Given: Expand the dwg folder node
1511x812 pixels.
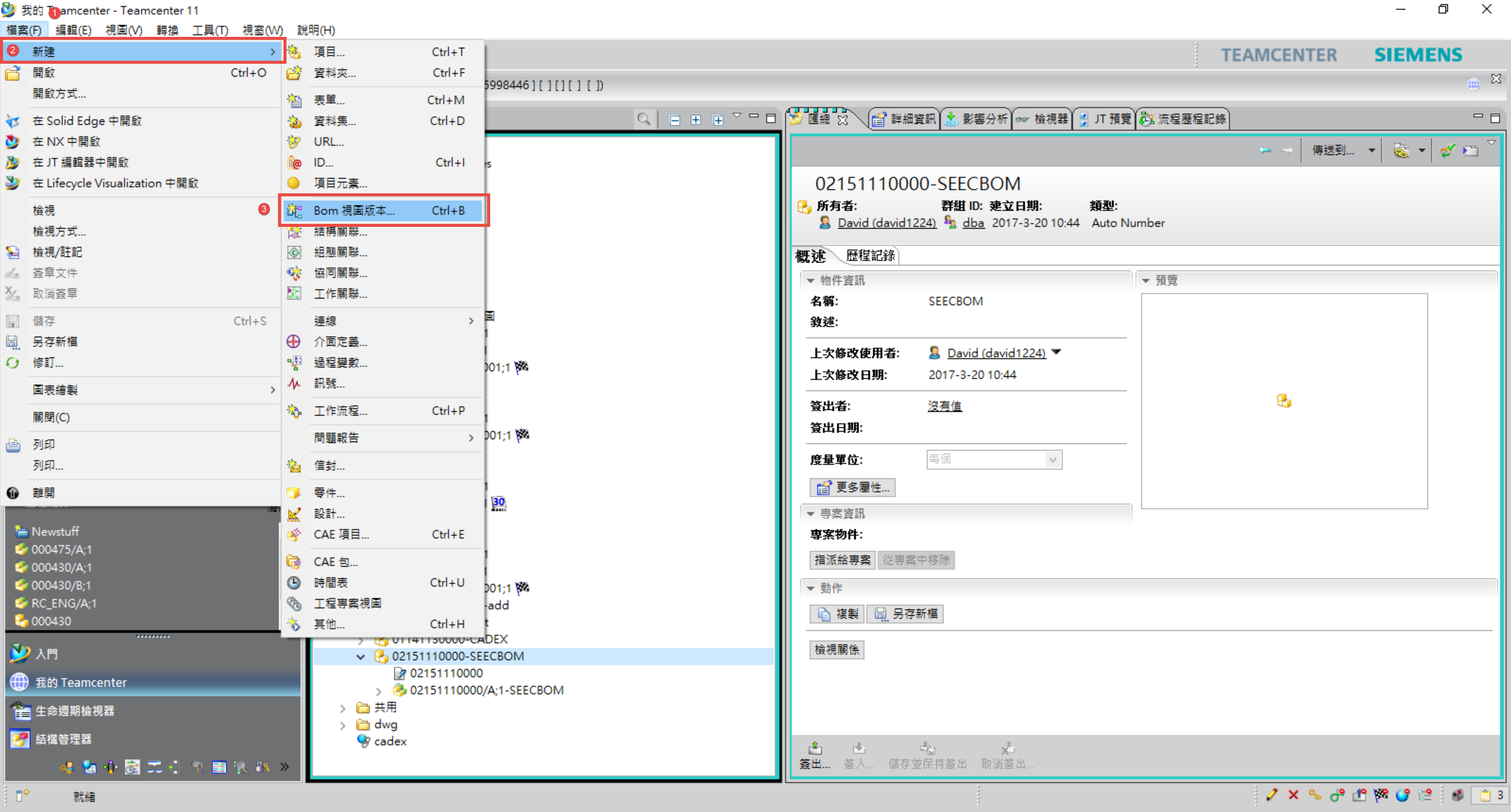Looking at the screenshot, I should click(x=343, y=725).
